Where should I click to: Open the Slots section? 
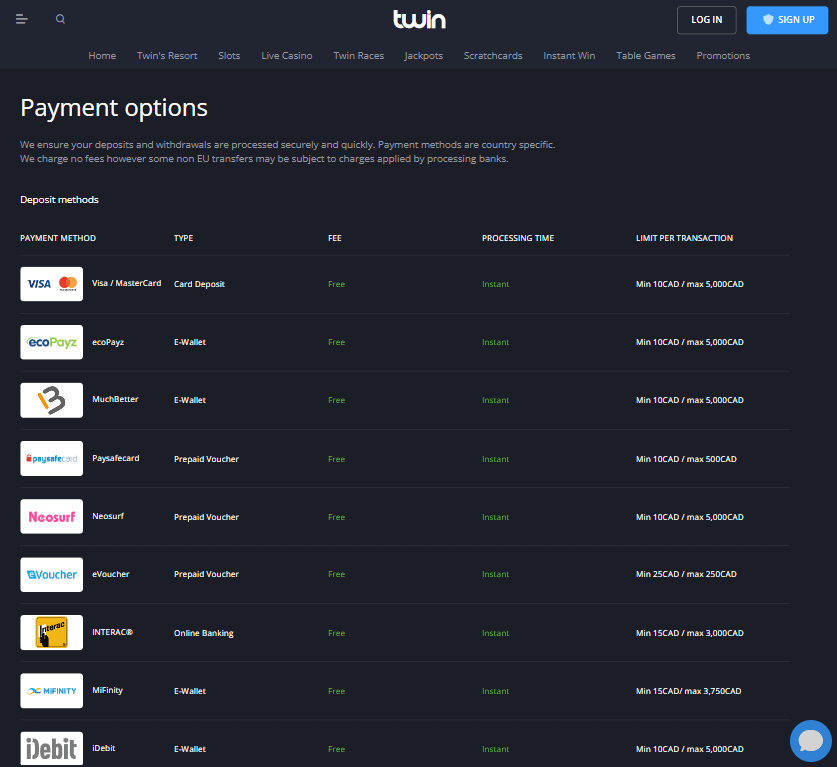click(x=229, y=56)
